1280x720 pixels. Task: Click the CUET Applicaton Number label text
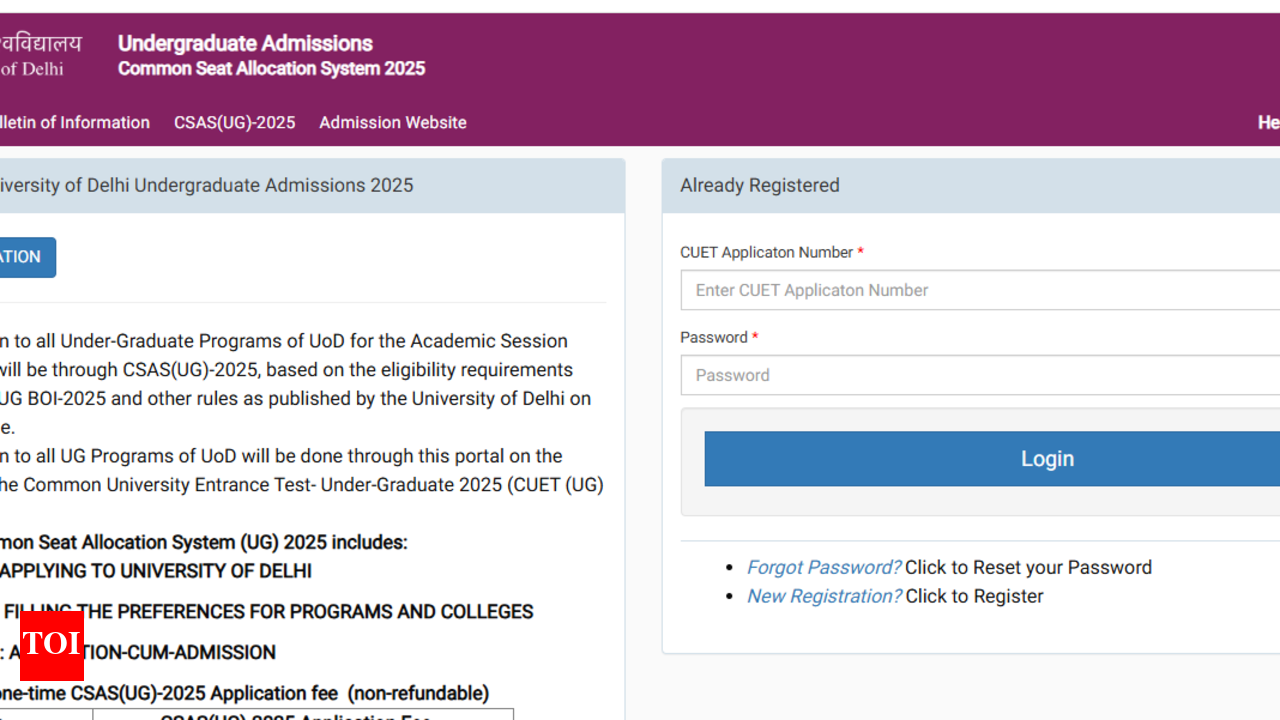[x=766, y=252]
